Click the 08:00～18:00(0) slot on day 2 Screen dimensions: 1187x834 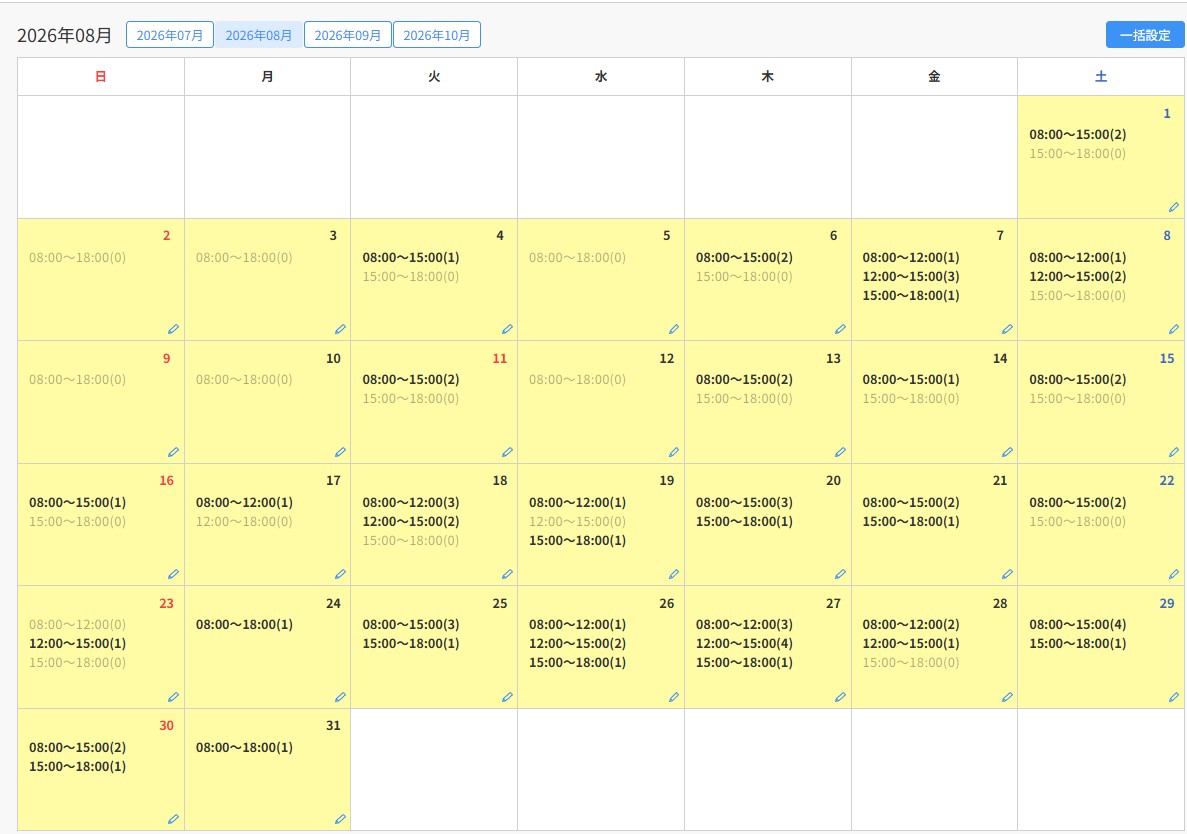pos(77,257)
